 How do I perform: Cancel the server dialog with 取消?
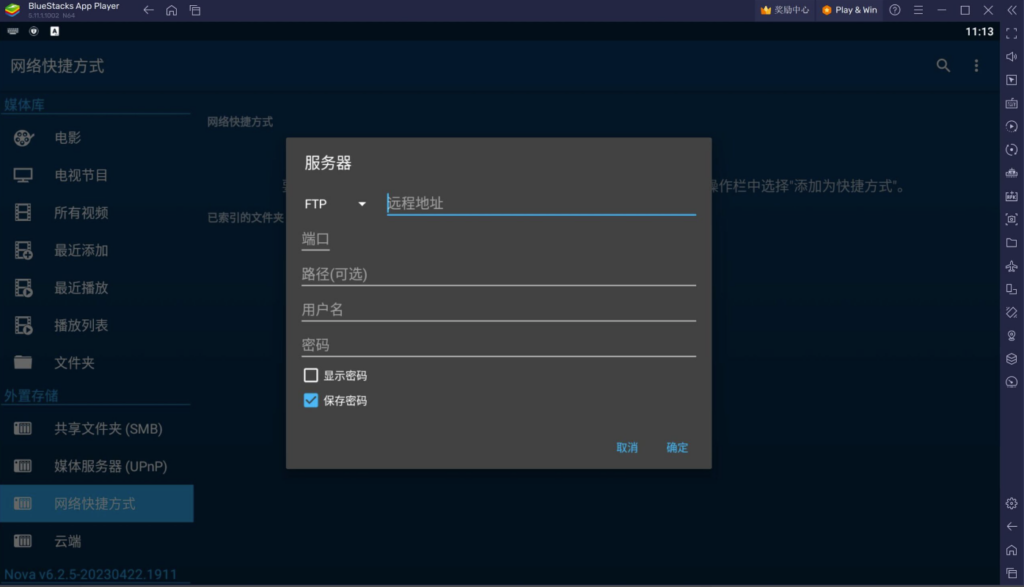click(x=628, y=447)
